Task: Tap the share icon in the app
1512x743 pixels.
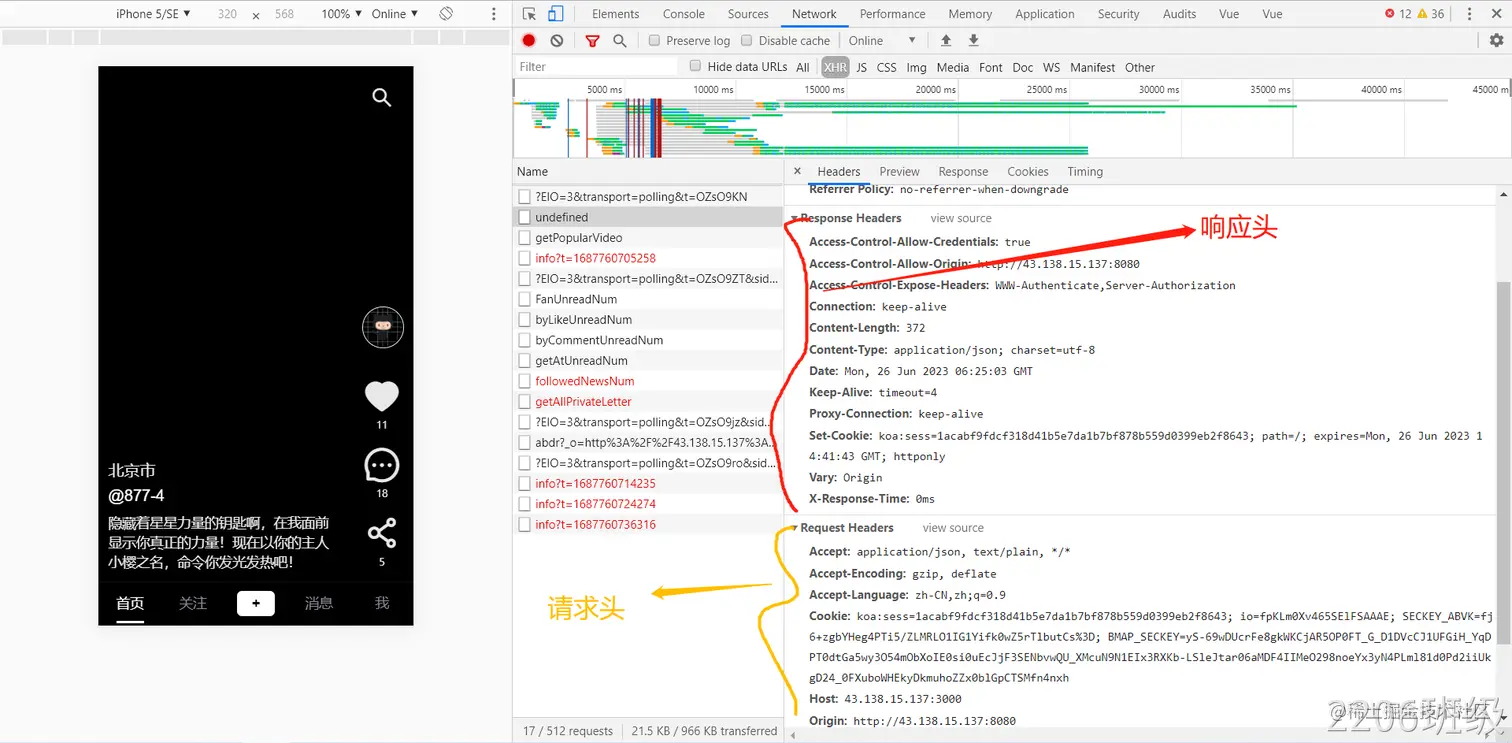Action: 382,533
